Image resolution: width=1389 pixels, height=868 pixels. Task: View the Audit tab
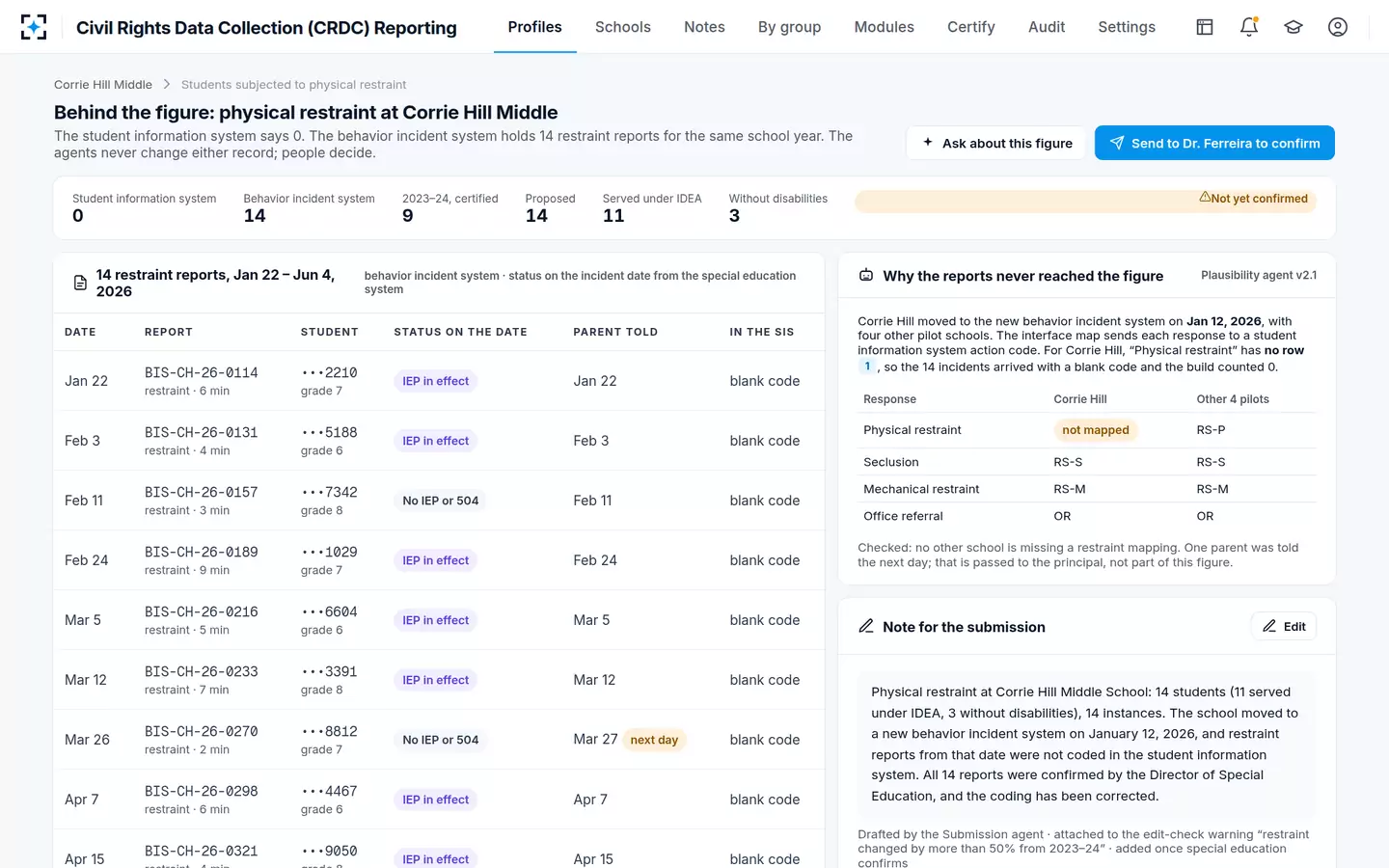pyautogui.click(x=1047, y=27)
